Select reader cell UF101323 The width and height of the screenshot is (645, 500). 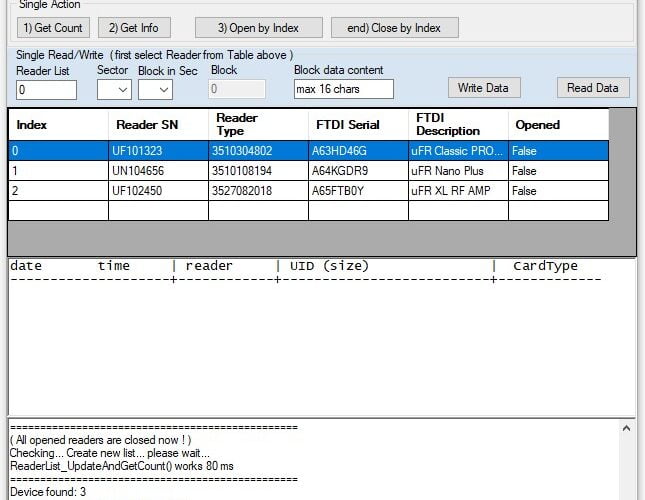click(x=158, y=150)
